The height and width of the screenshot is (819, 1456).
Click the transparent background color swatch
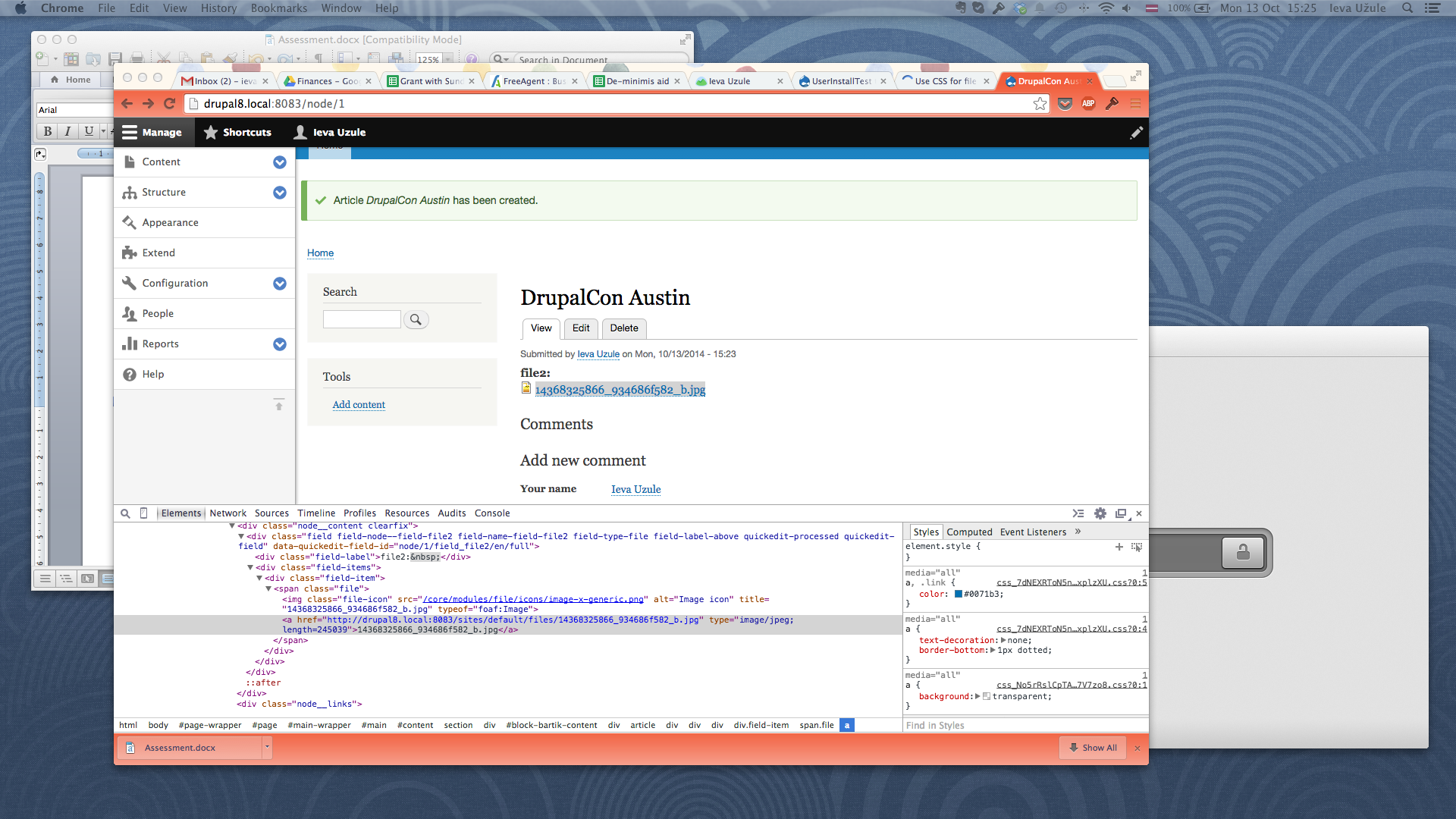tap(987, 696)
